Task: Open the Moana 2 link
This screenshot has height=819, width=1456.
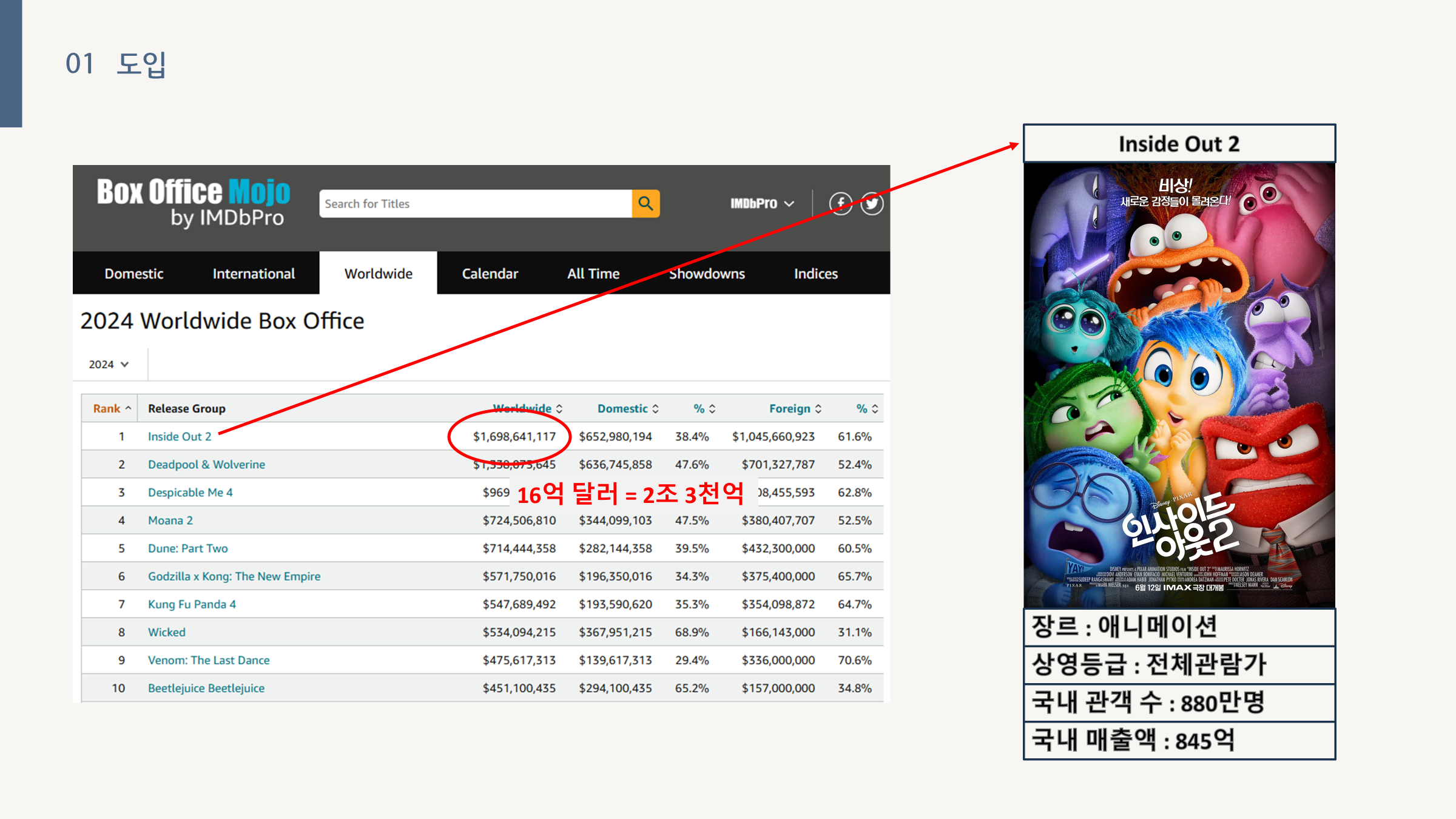Action: click(170, 520)
